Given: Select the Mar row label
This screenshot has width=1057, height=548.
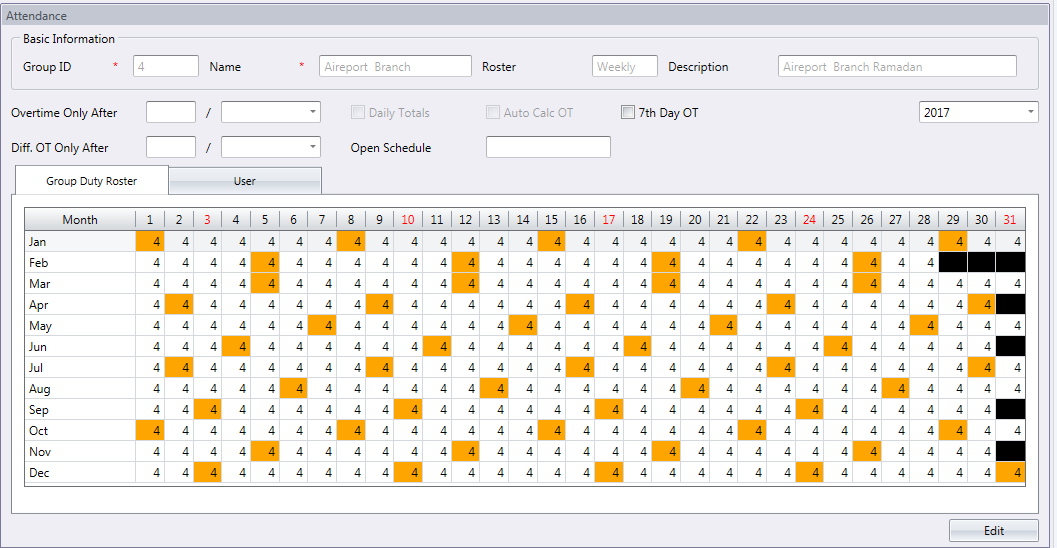Looking at the screenshot, I should pos(80,283).
